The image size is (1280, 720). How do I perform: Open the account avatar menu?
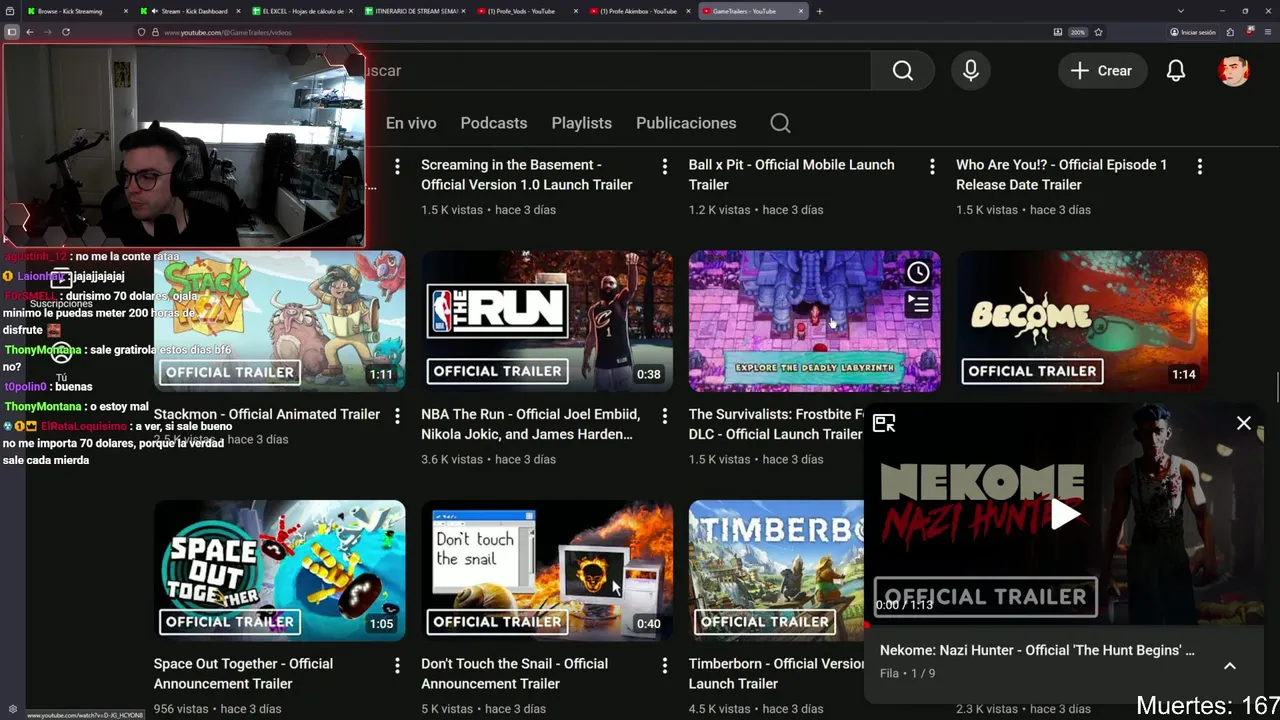(1234, 71)
